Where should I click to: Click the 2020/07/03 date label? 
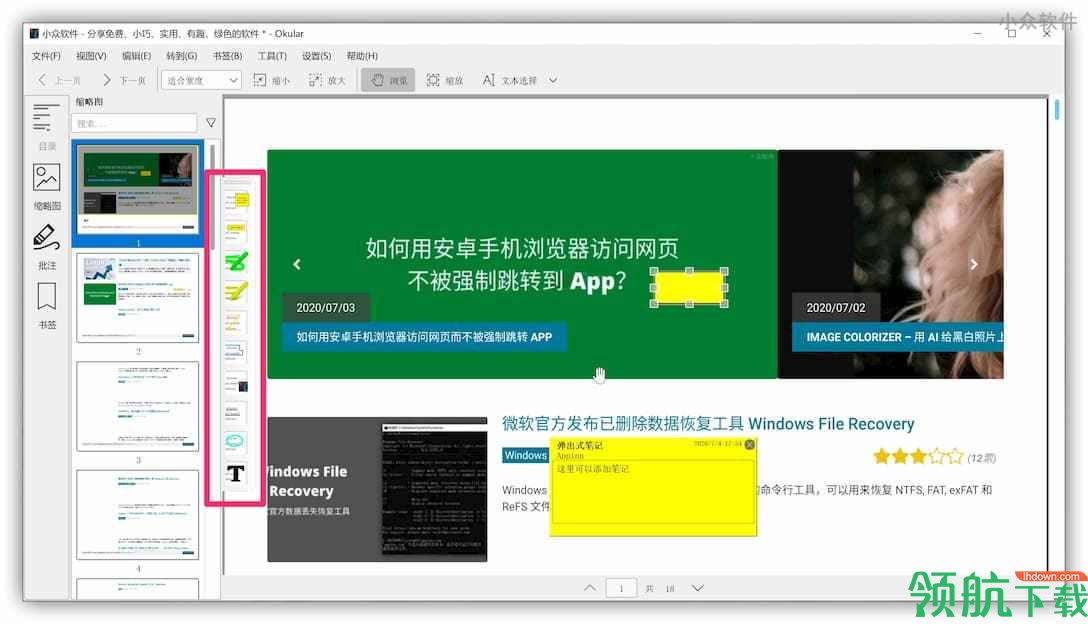point(325,307)
